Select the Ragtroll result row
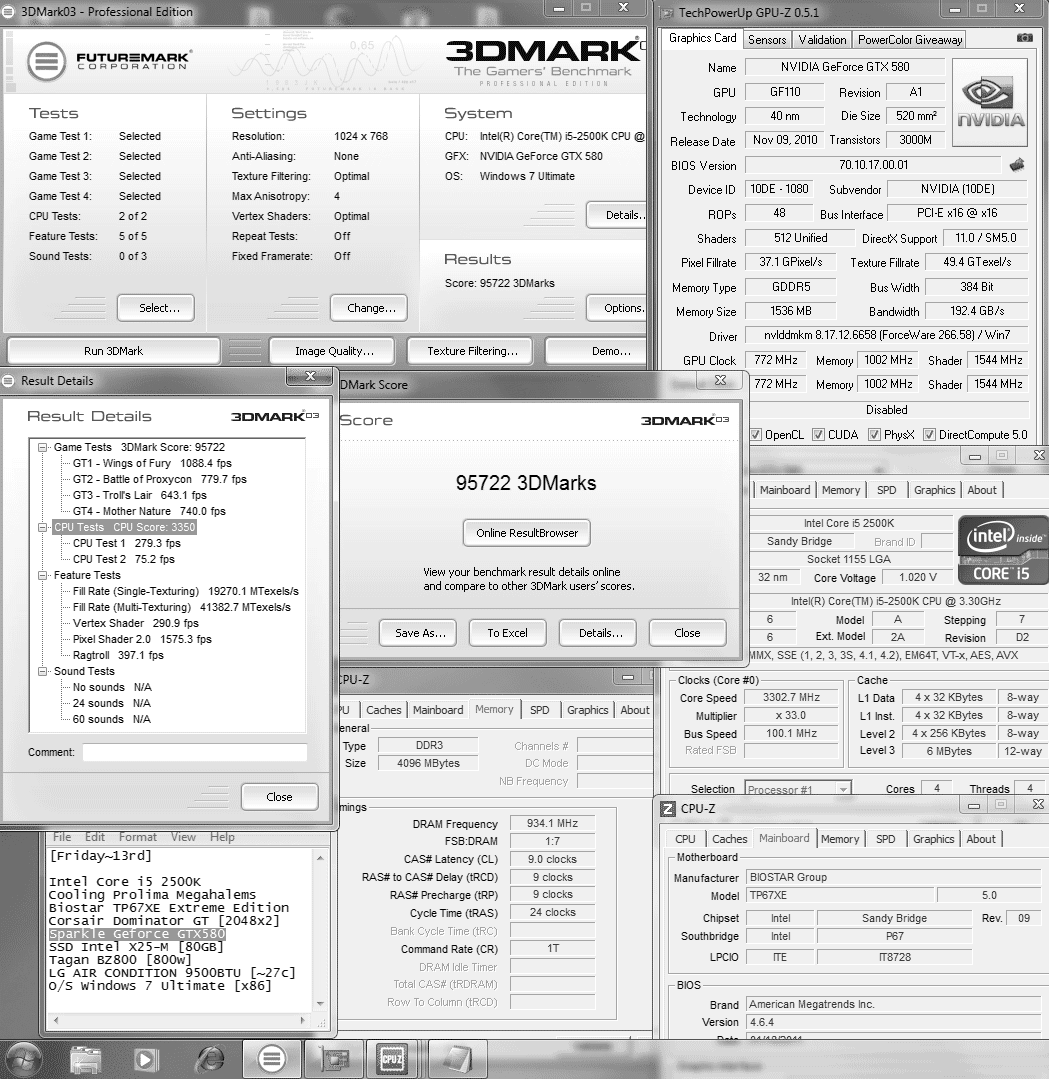The width and height of the screenshot is (1049, 1079). tap(118, 655)
